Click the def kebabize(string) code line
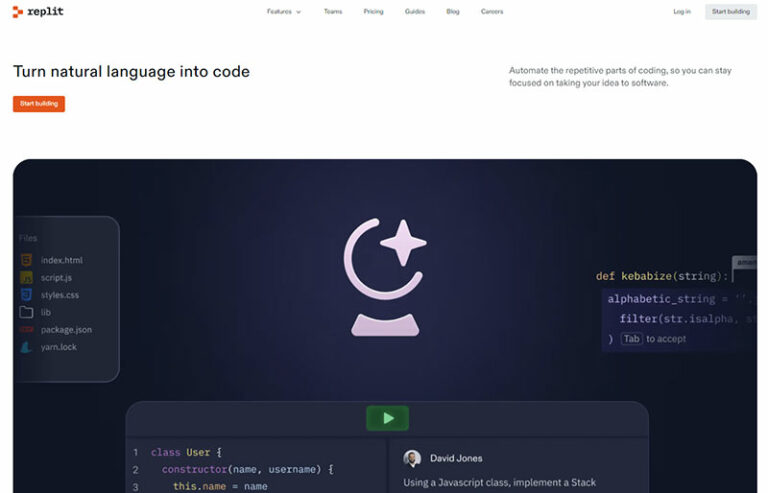 661,276
